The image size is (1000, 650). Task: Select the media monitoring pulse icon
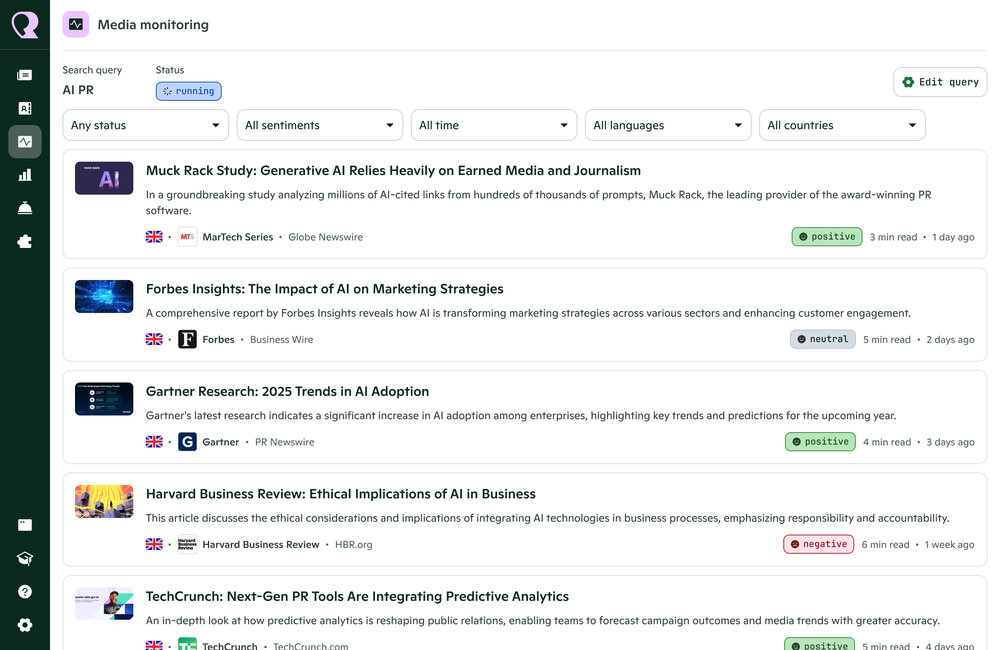25,142
